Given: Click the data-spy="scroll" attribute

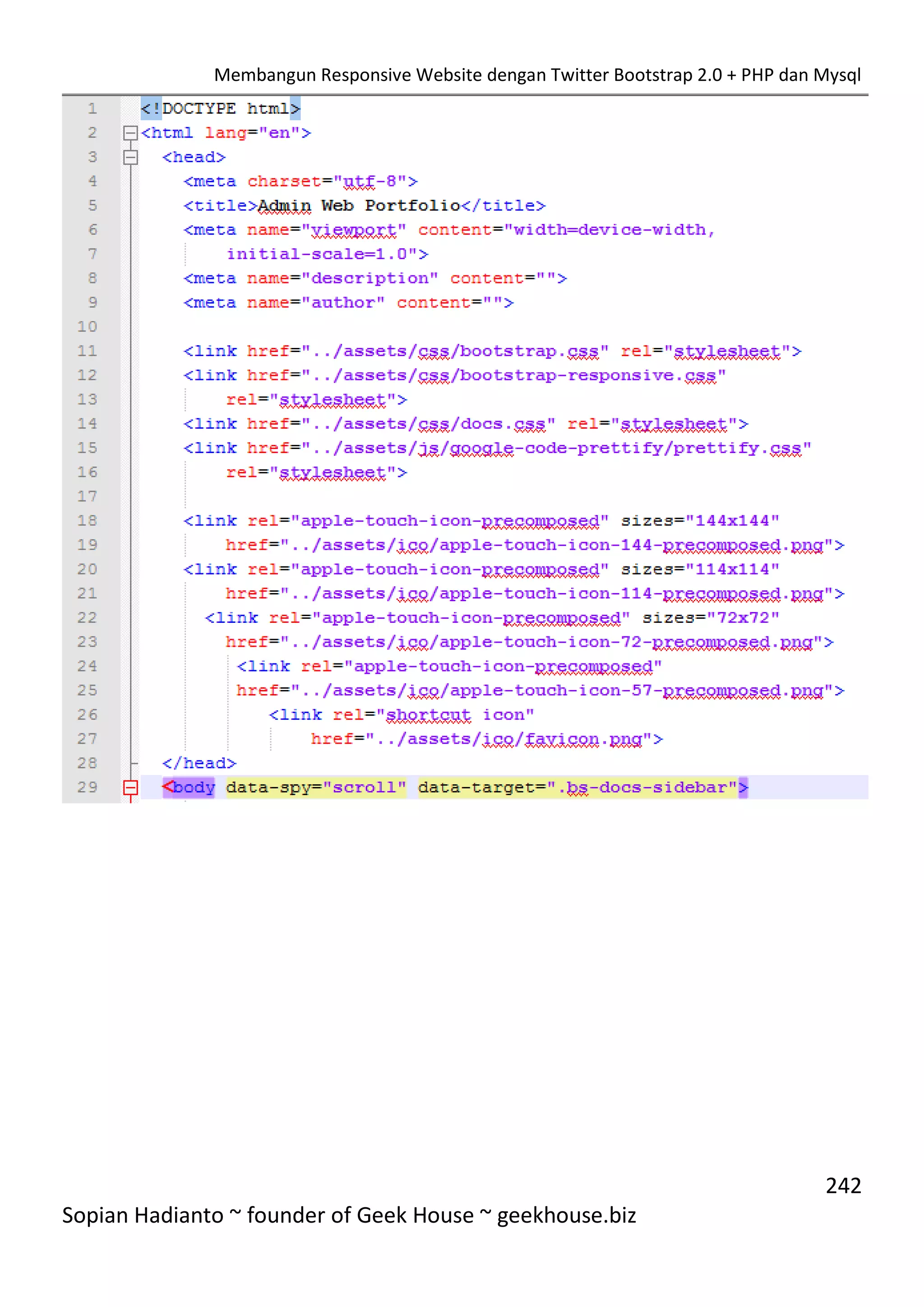Looking at the screenshot, I should (x=316, y=787).
